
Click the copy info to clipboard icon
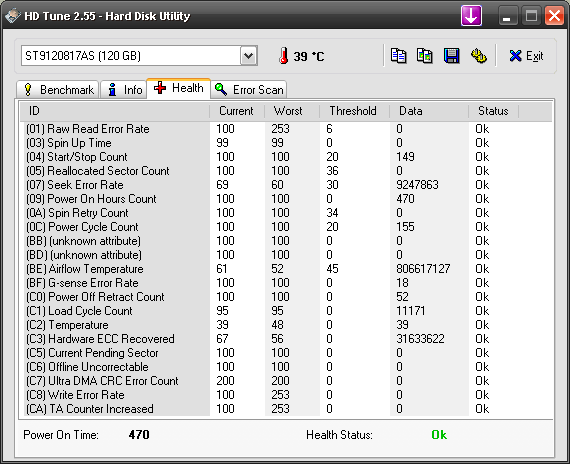(398, 56)
